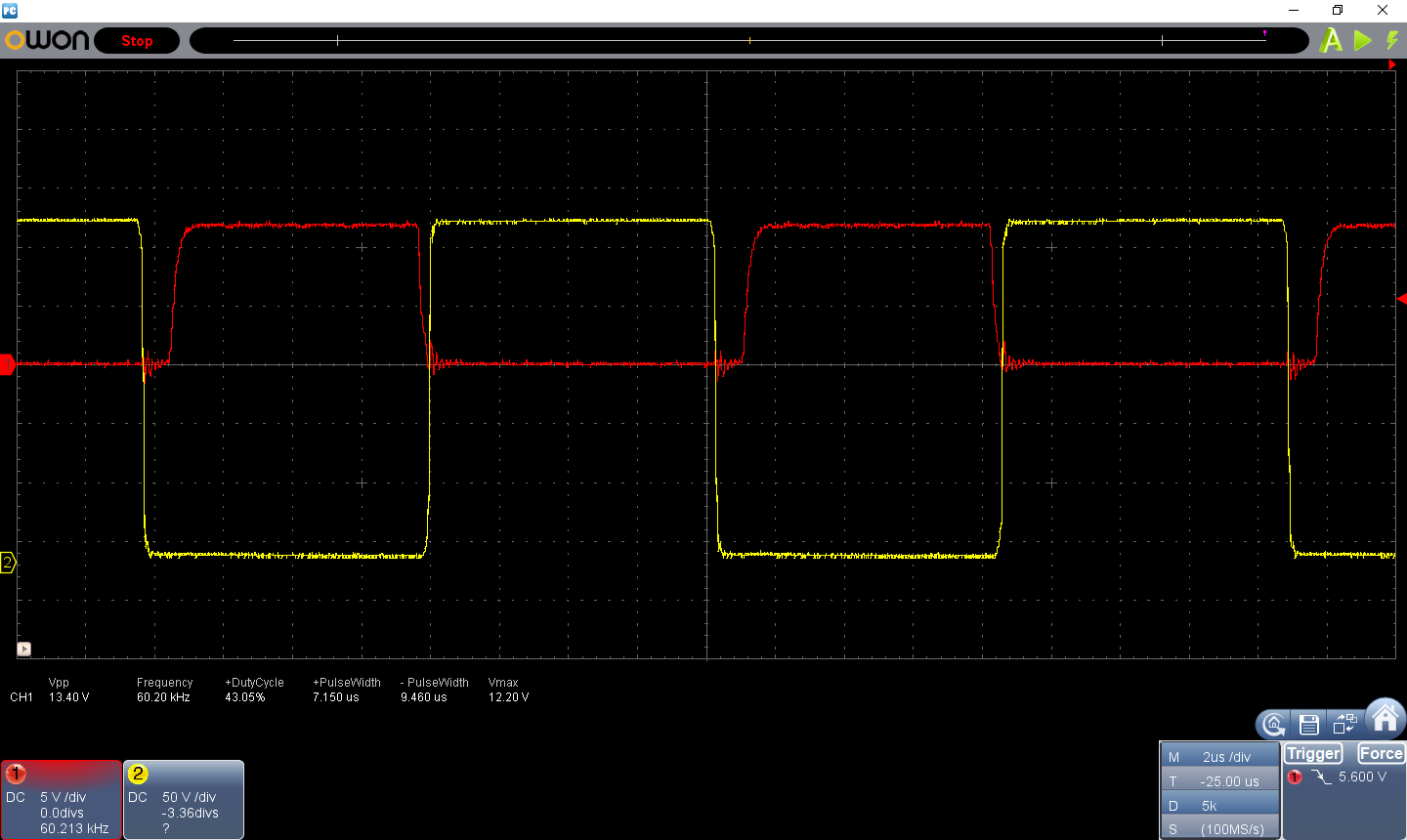
Task: Click the Trigger button
Action: coord(1313,753)
